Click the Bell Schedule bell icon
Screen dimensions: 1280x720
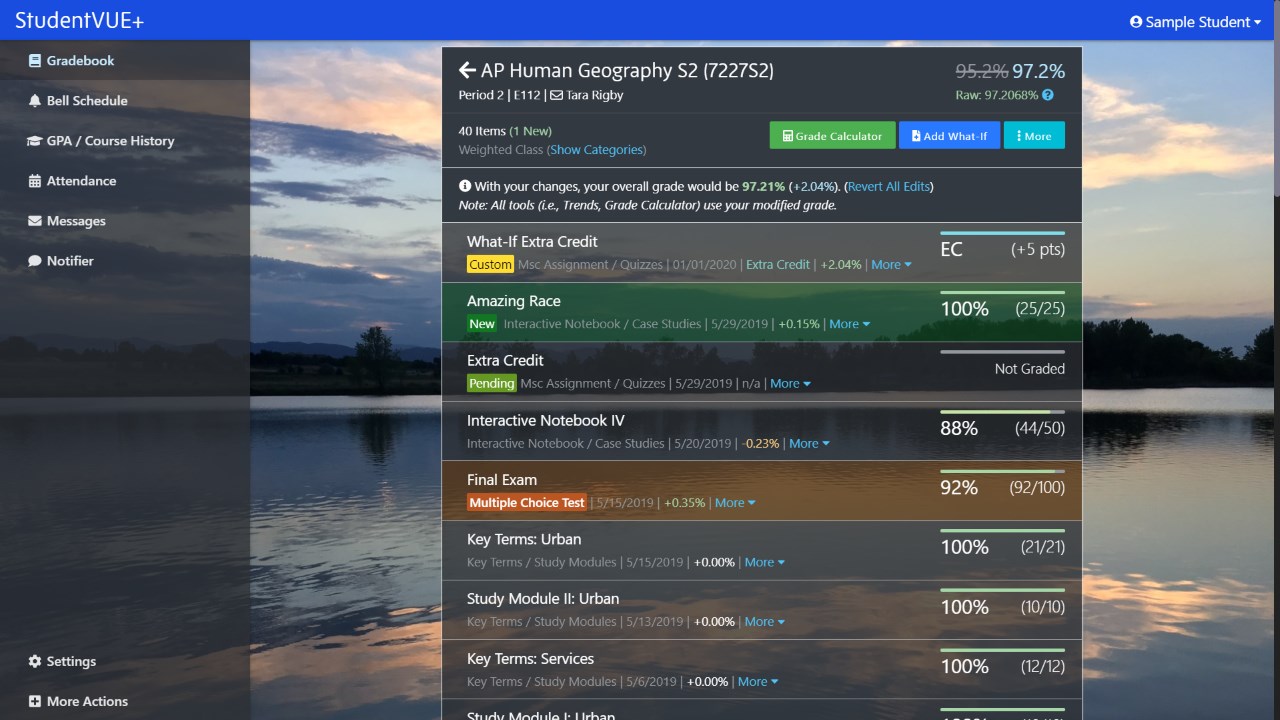35,101
